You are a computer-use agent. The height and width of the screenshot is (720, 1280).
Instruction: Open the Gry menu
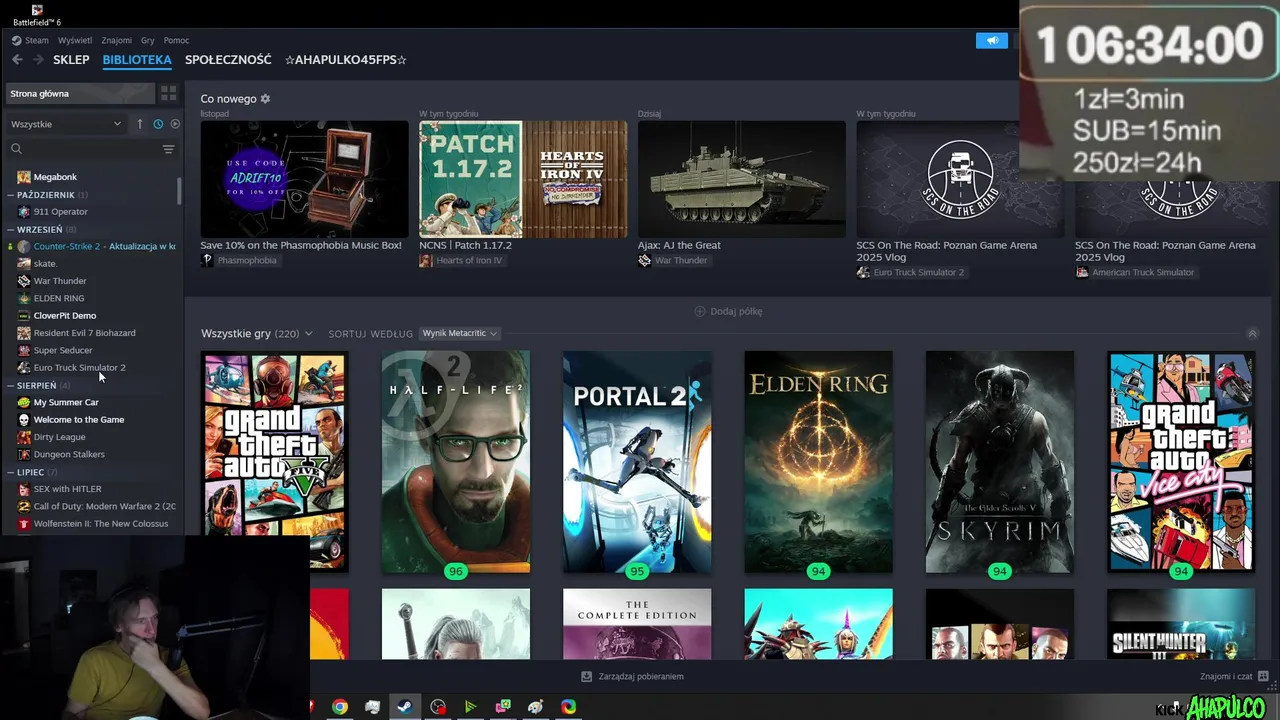click(148, 41)
